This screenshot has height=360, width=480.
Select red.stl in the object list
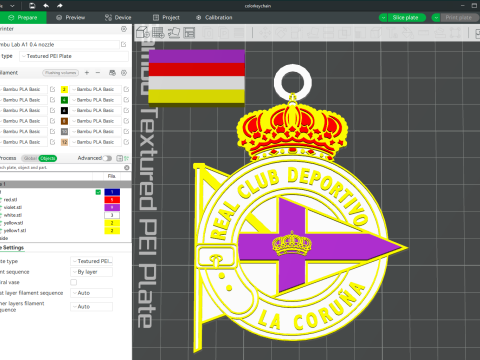[10, 200]
